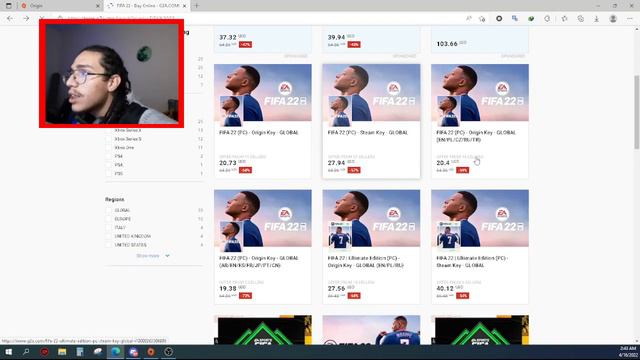
Task: Open the green shield checkmark extension
Action: tap(531, 19)
